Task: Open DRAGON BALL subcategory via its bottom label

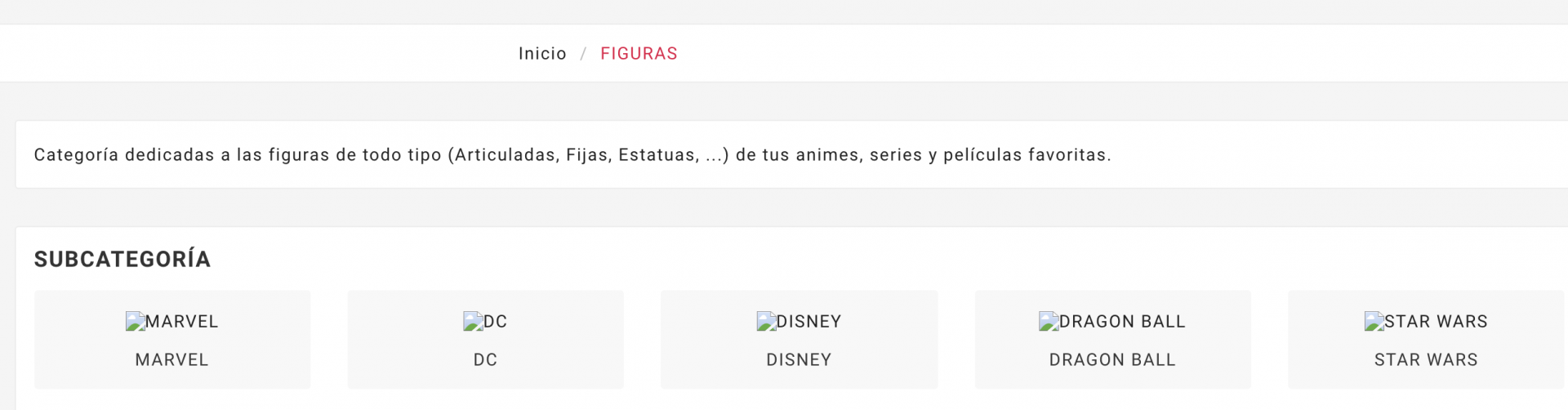Action: [x=1112, y=360]
